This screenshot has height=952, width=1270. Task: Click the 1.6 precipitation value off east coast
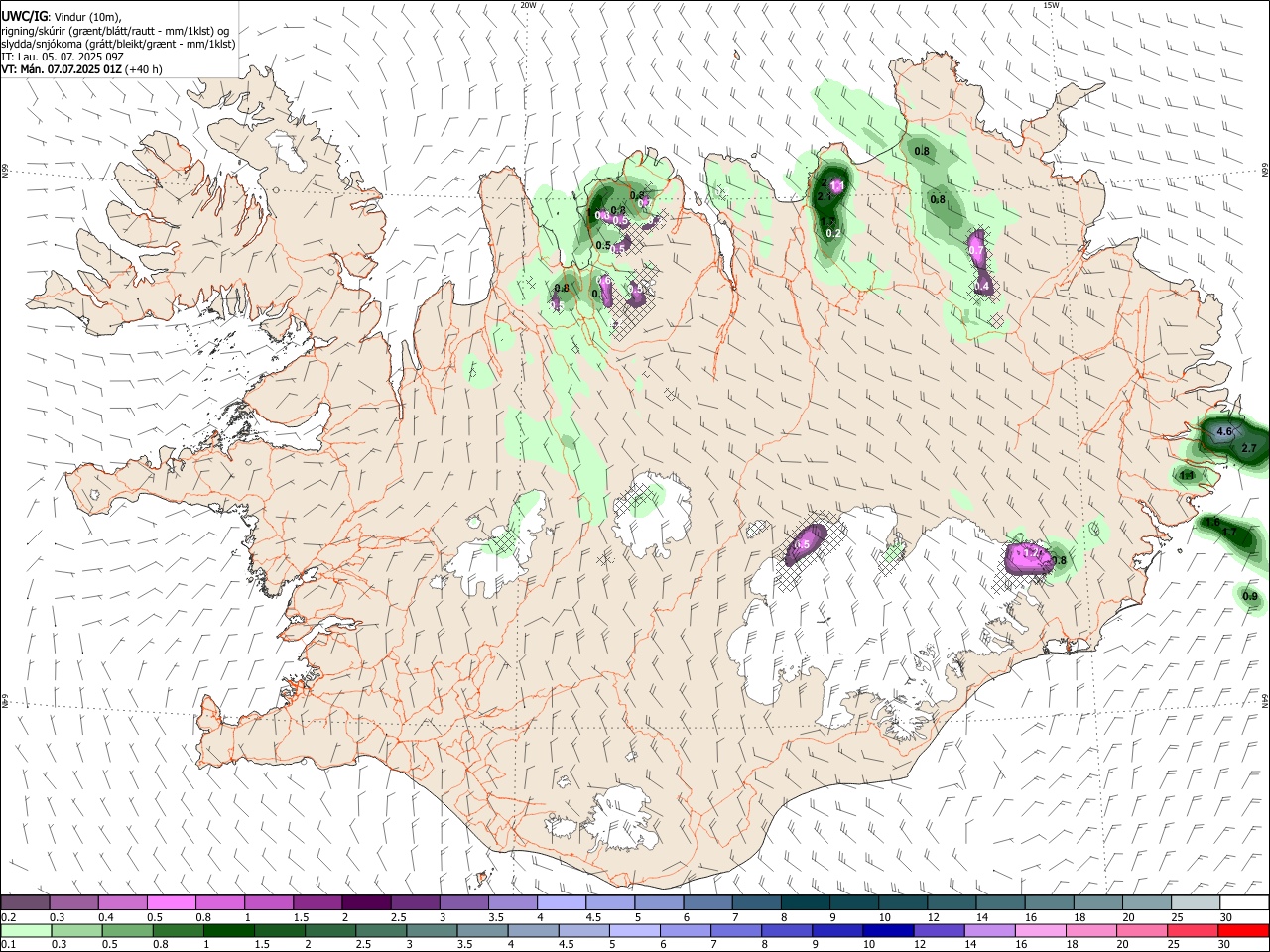[x=1211, y=522]
